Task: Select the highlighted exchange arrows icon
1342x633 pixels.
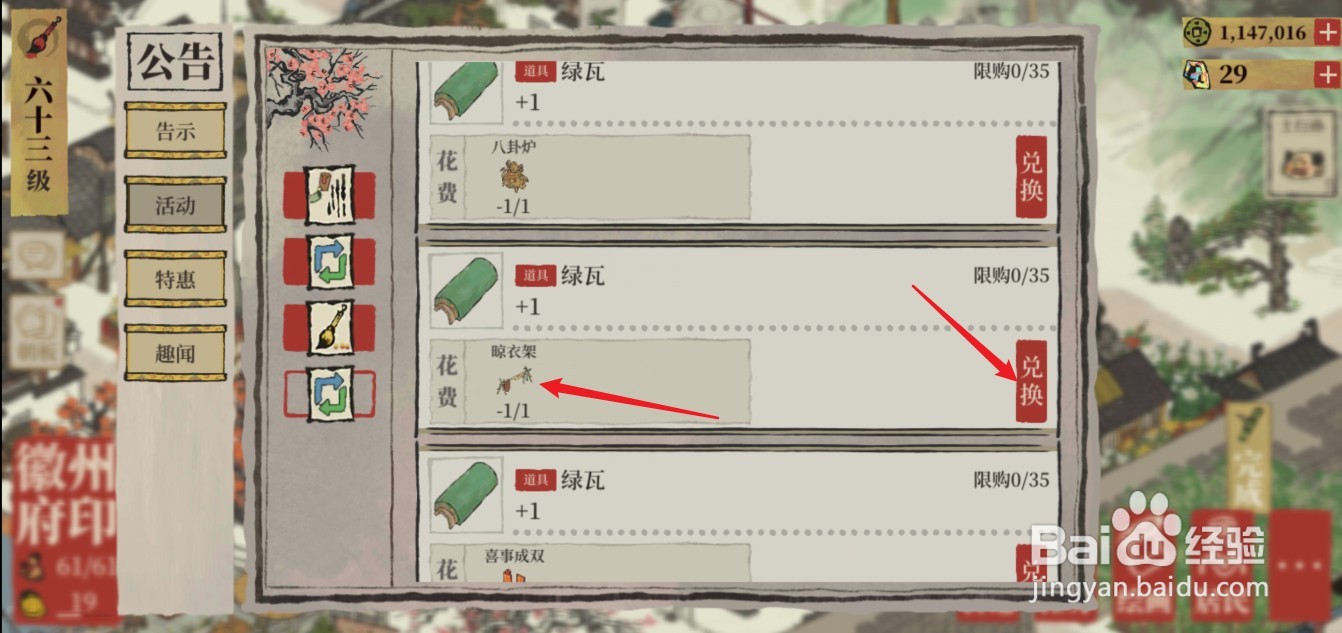Action: 330,393
